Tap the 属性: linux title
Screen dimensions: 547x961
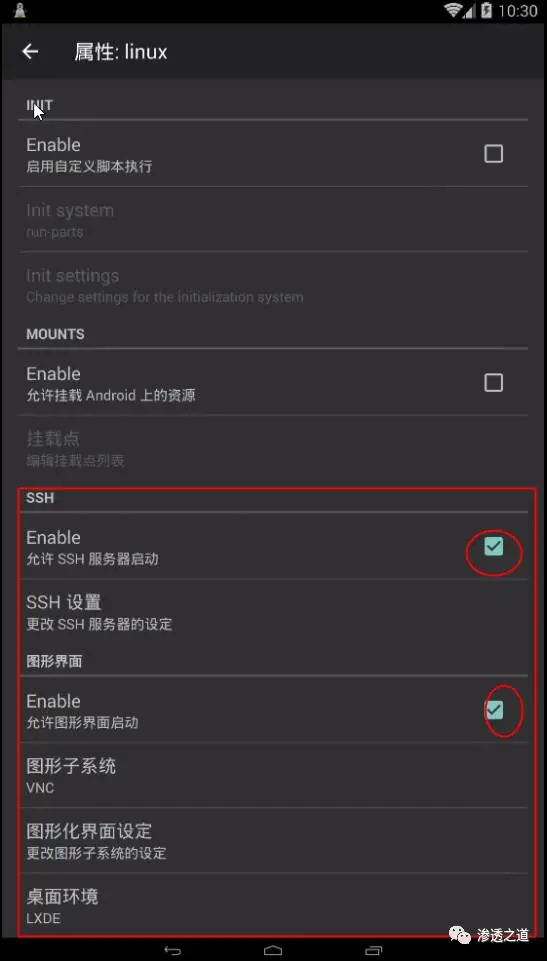121,52
